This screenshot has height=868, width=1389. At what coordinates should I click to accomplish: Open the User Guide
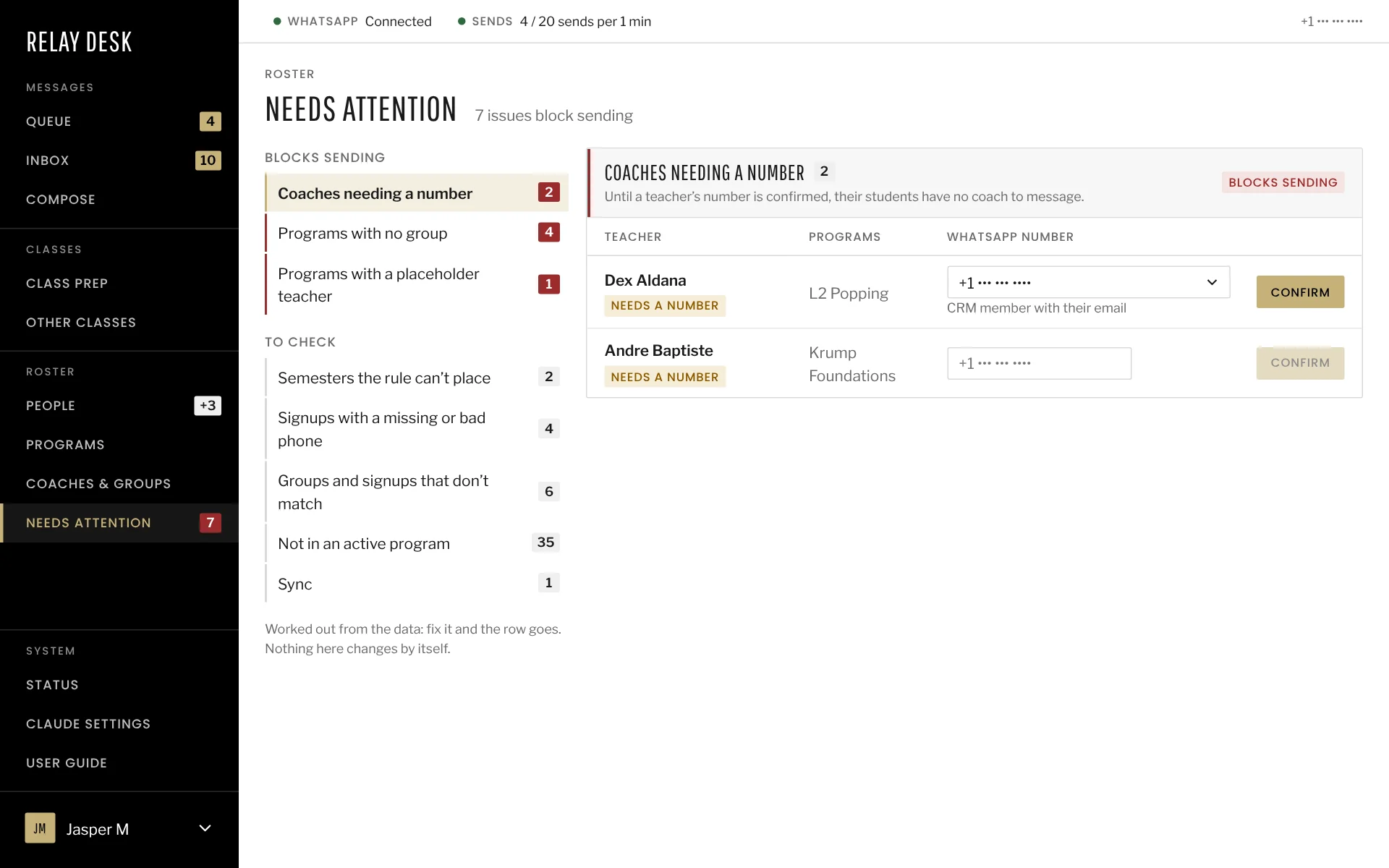(119, 763)
